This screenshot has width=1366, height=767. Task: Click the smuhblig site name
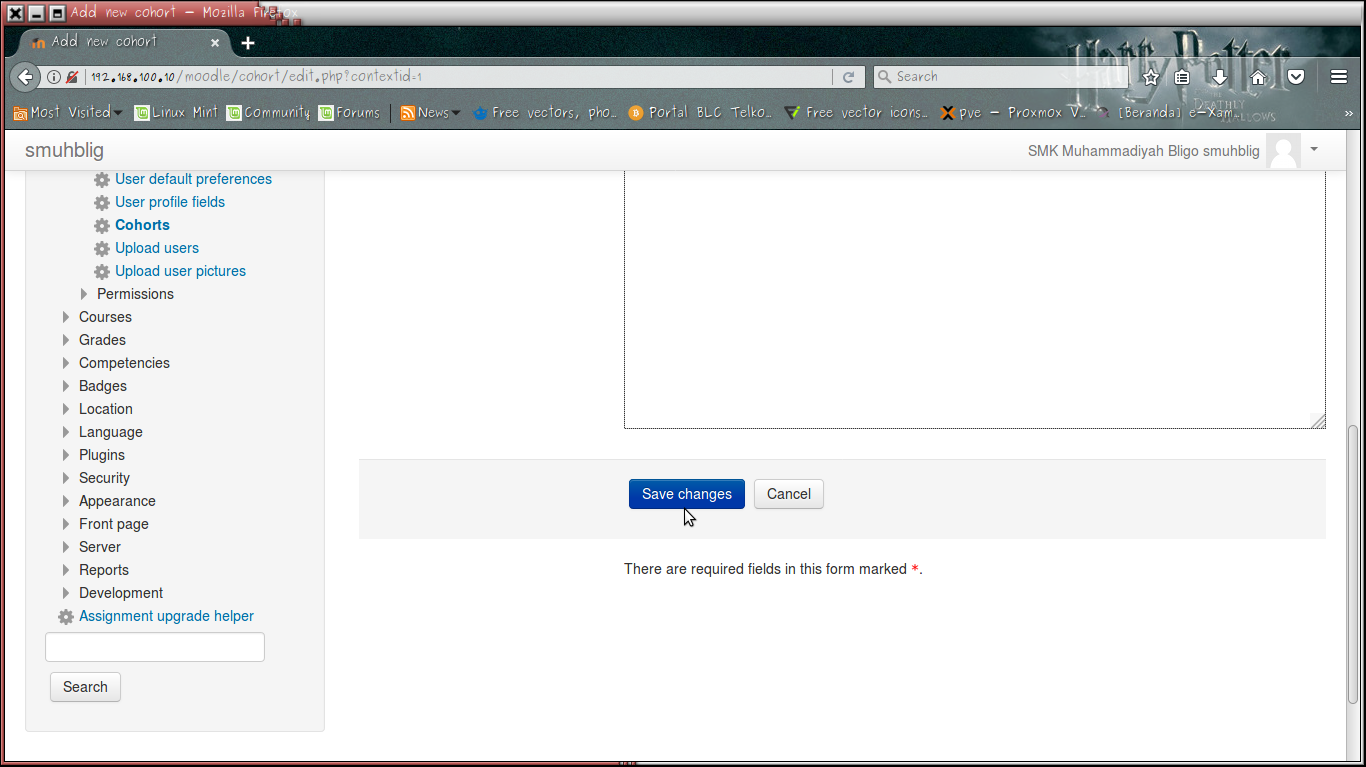point(64,150)
